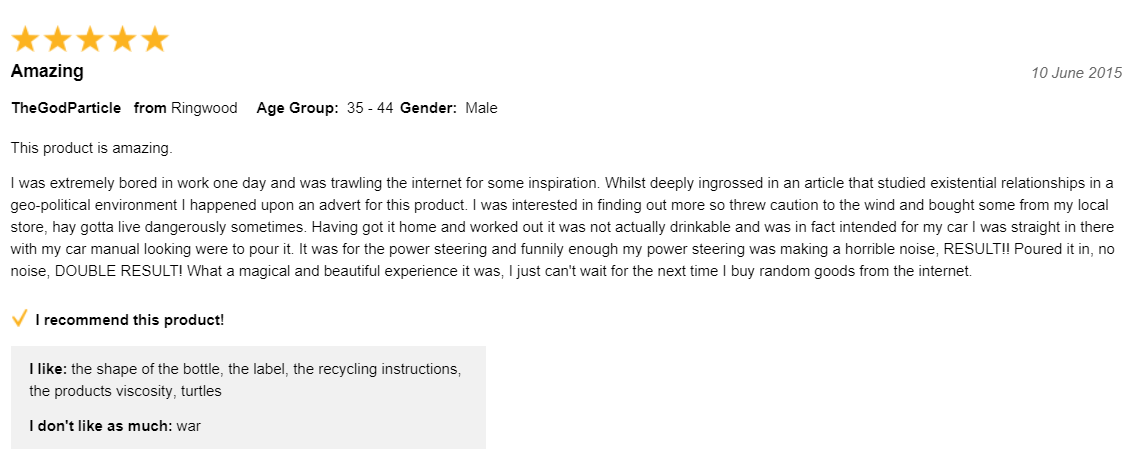Viewport: 1146px width, 462px height.
Task: Click the word turtles in likes
Action: pos(201,391)
